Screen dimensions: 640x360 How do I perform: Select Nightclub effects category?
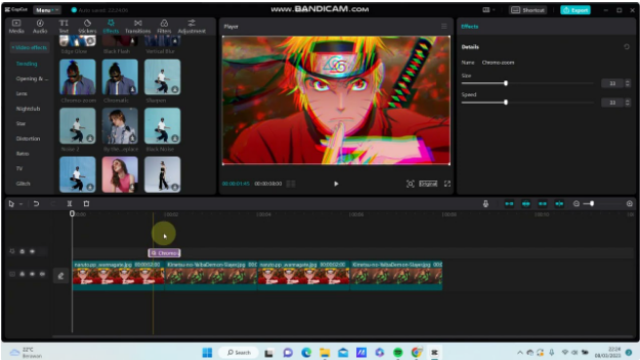(x=28, y=109)
